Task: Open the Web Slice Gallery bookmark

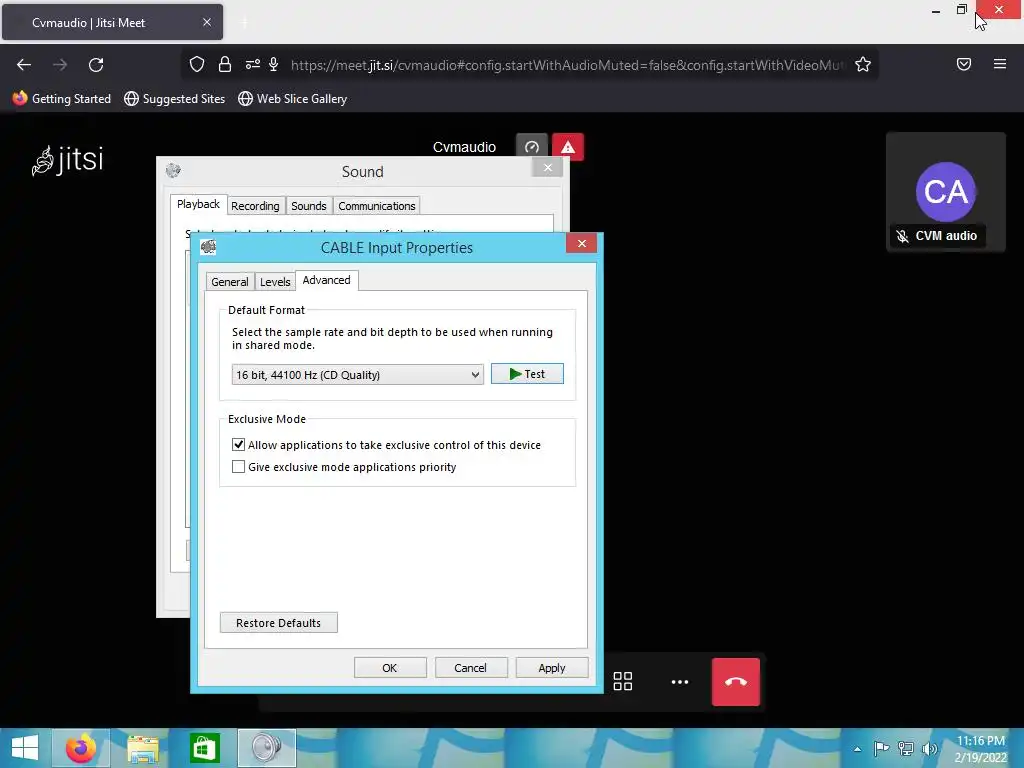Action: 293,99
